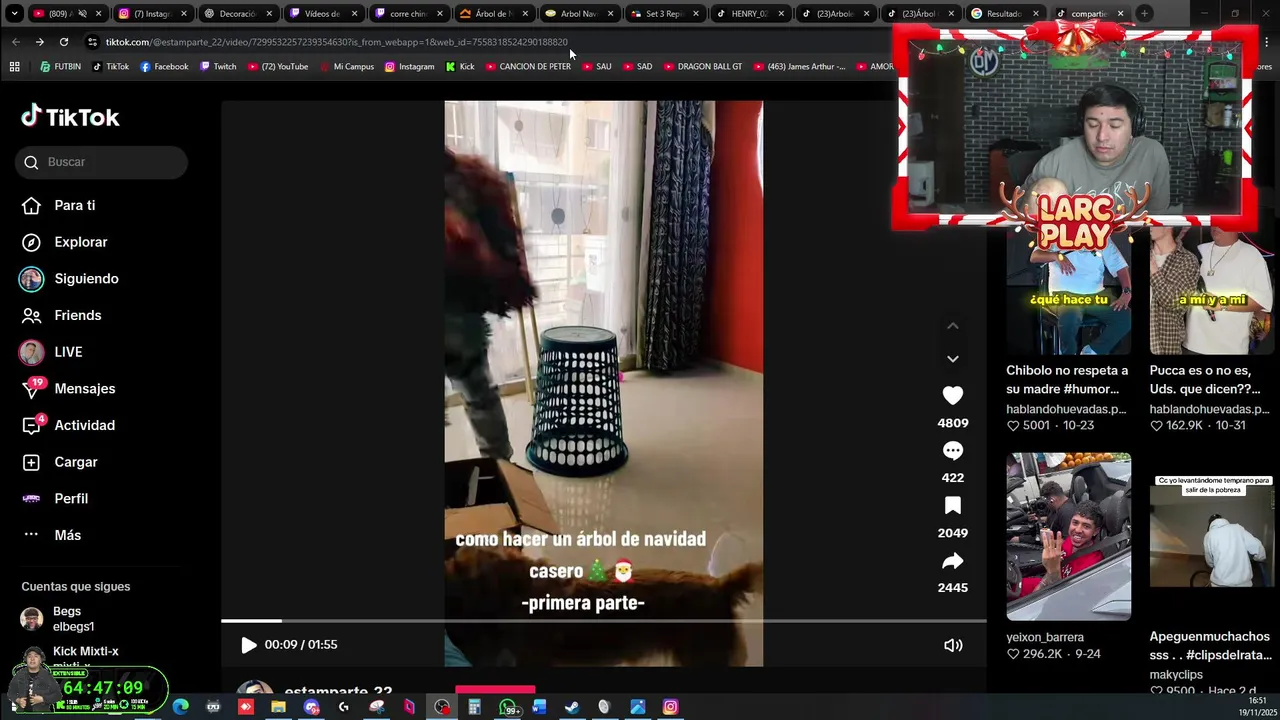This screenshot has height=720, width=1280.
Task: Click the Cargar upload option
Action: 60,462
